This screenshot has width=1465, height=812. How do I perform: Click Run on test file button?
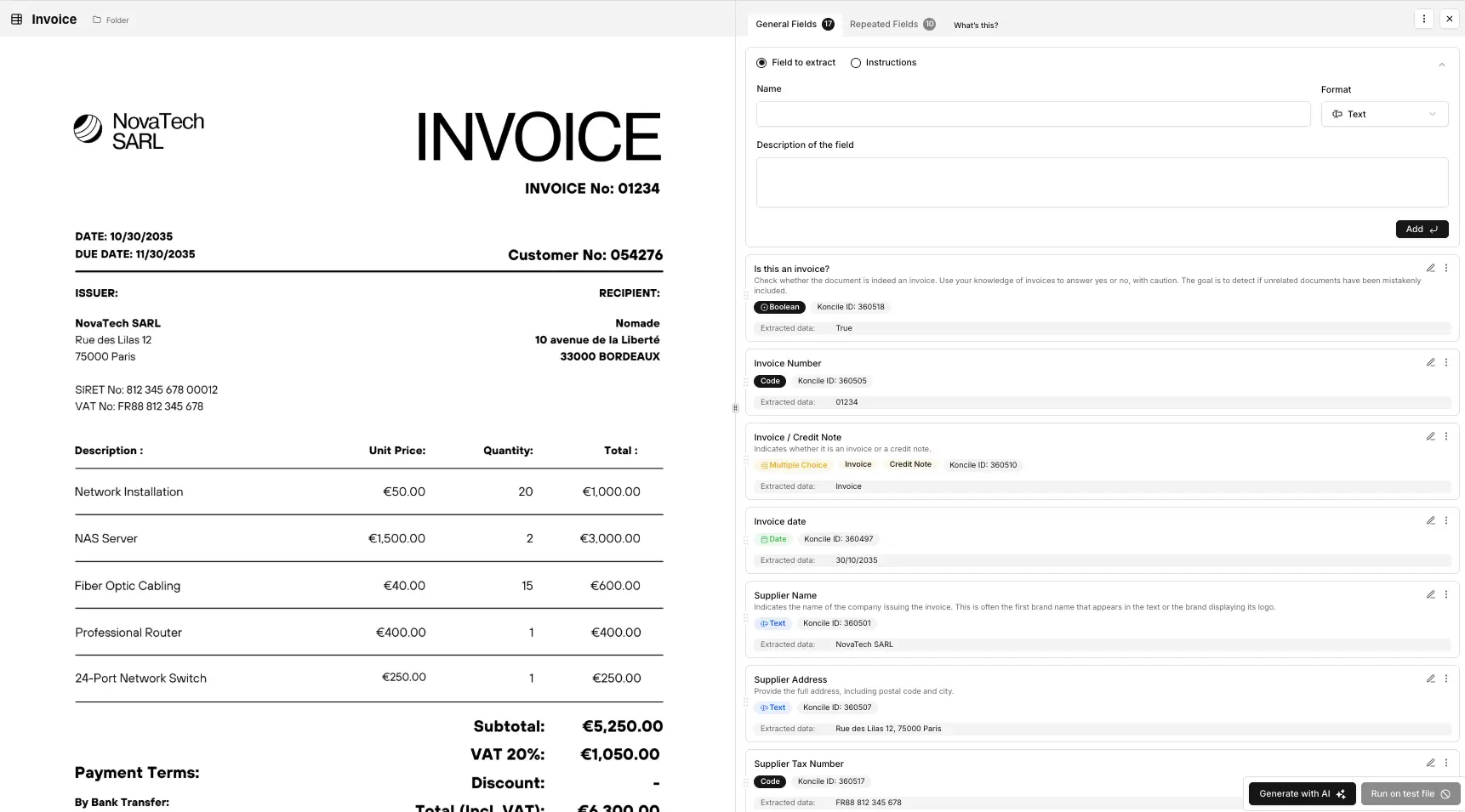pyautogui.click(x=1411, y=793)
